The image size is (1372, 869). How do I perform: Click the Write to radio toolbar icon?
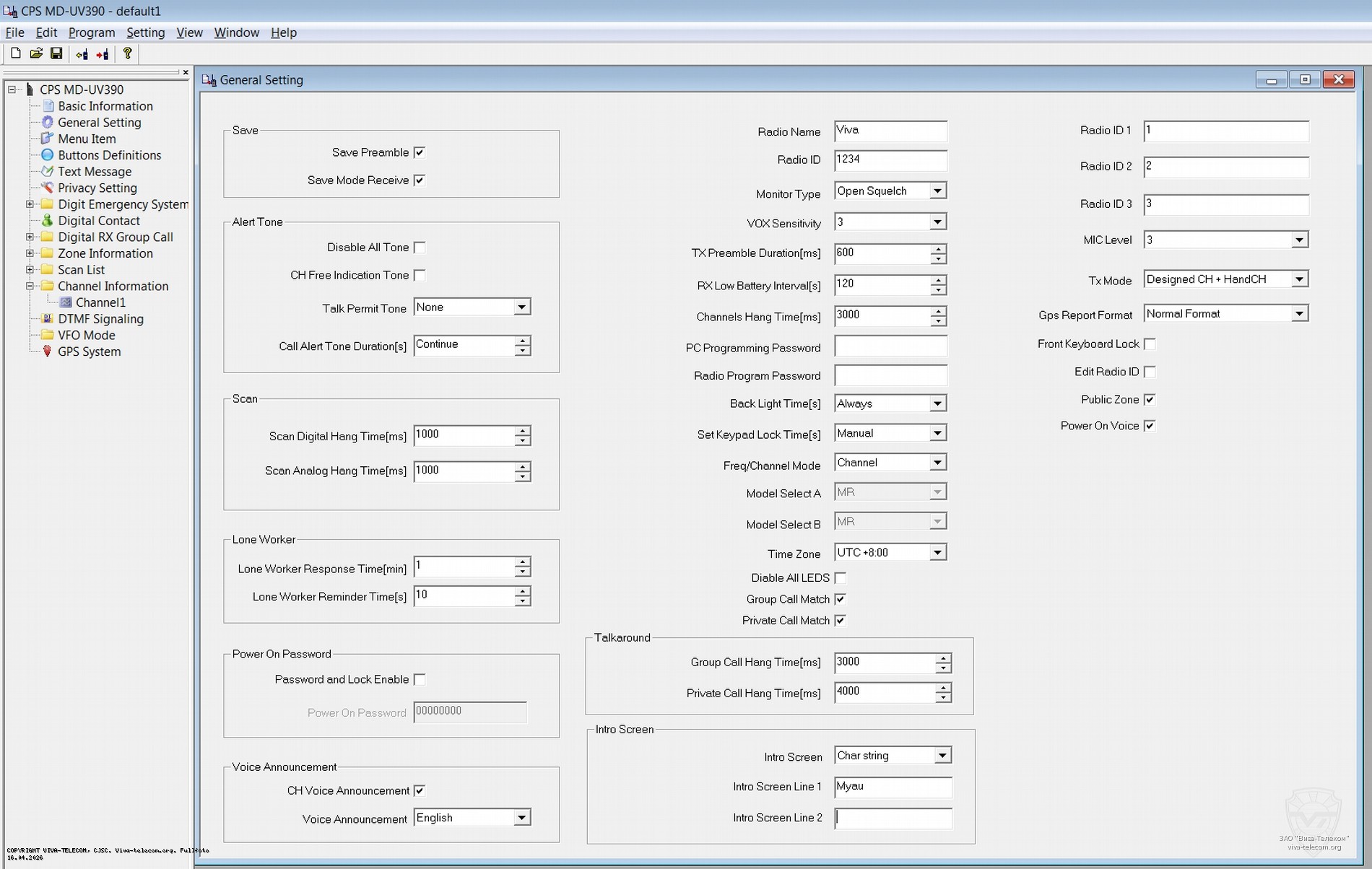pos(103,54)
